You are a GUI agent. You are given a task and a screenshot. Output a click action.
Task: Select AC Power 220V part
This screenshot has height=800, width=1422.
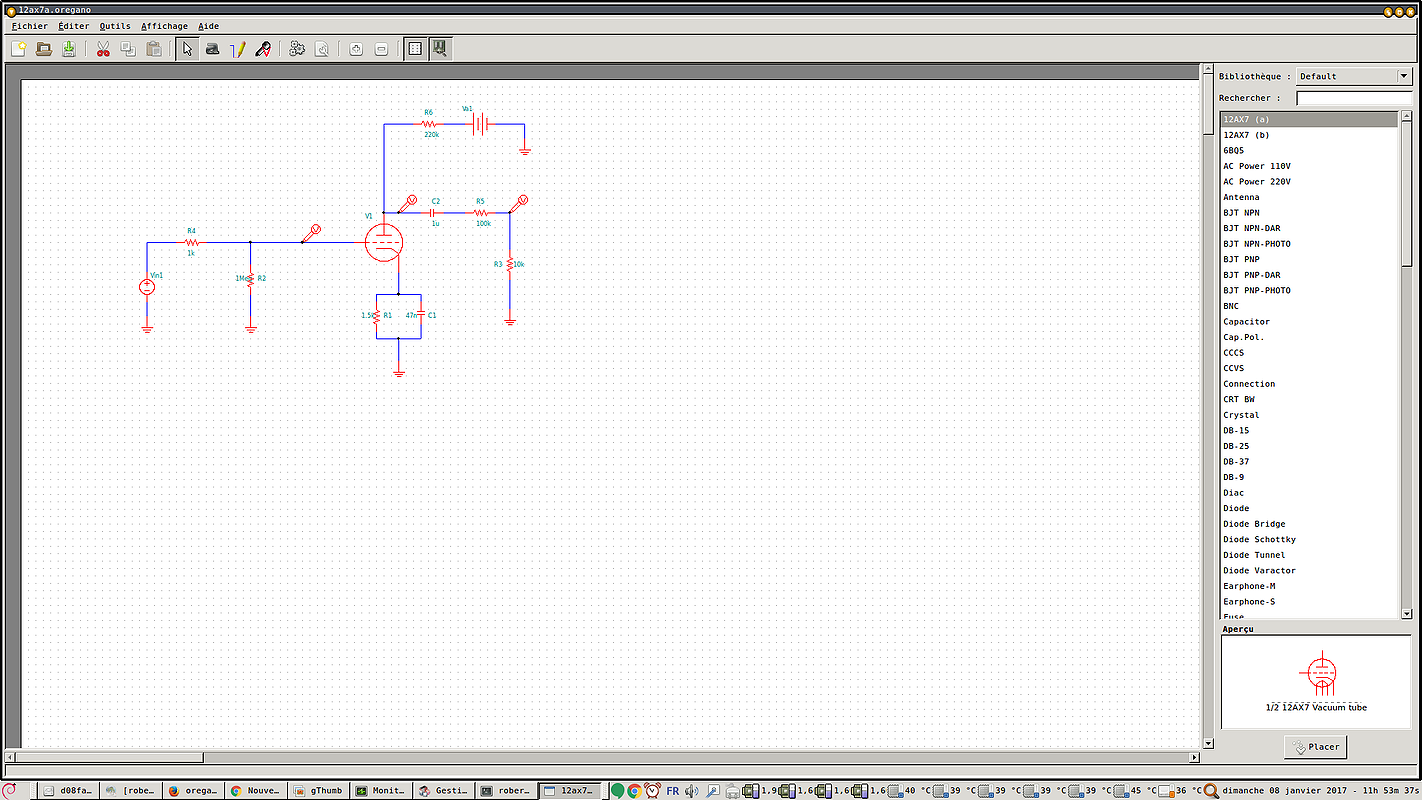pyautogui.click(x=1308, y=182)
